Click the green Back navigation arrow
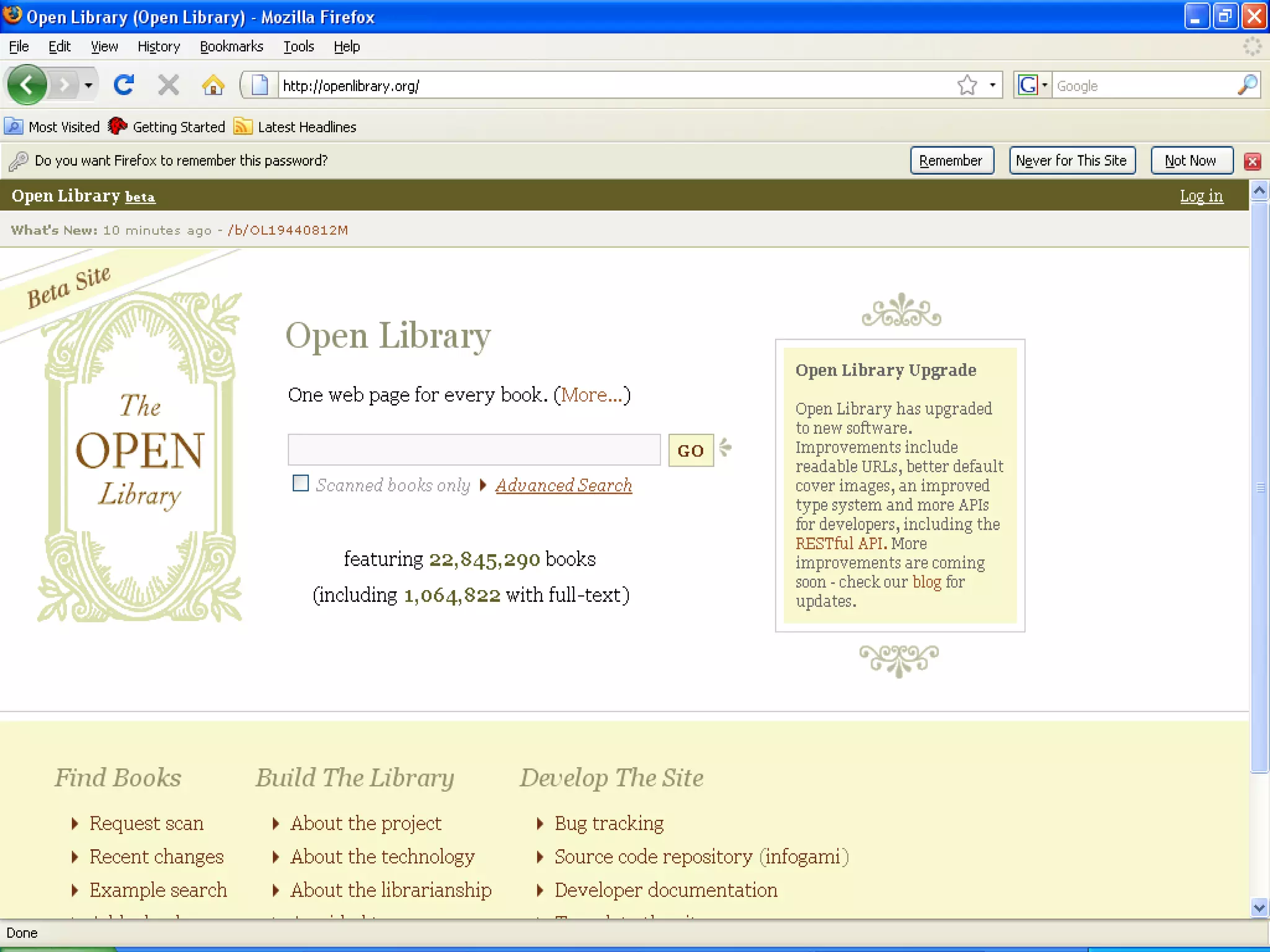This screenshot has height=952, width=1270. click(27, 85)
